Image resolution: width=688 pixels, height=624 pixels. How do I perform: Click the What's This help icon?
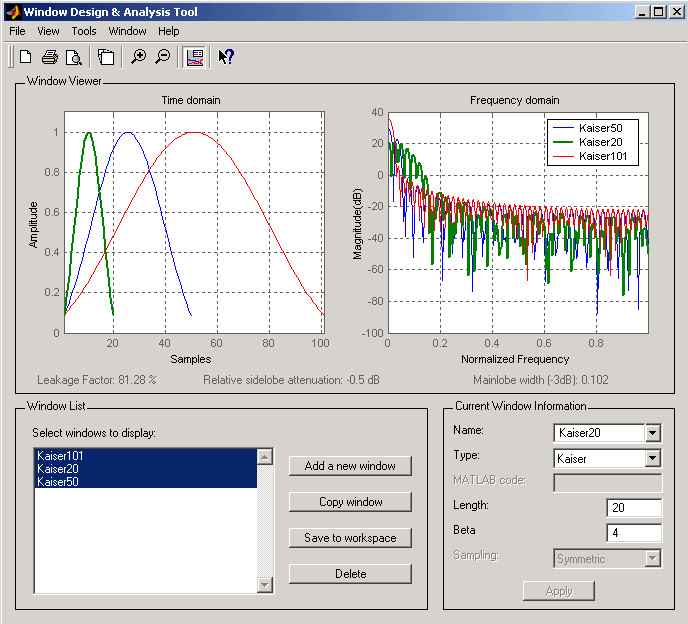coord(226,57)
